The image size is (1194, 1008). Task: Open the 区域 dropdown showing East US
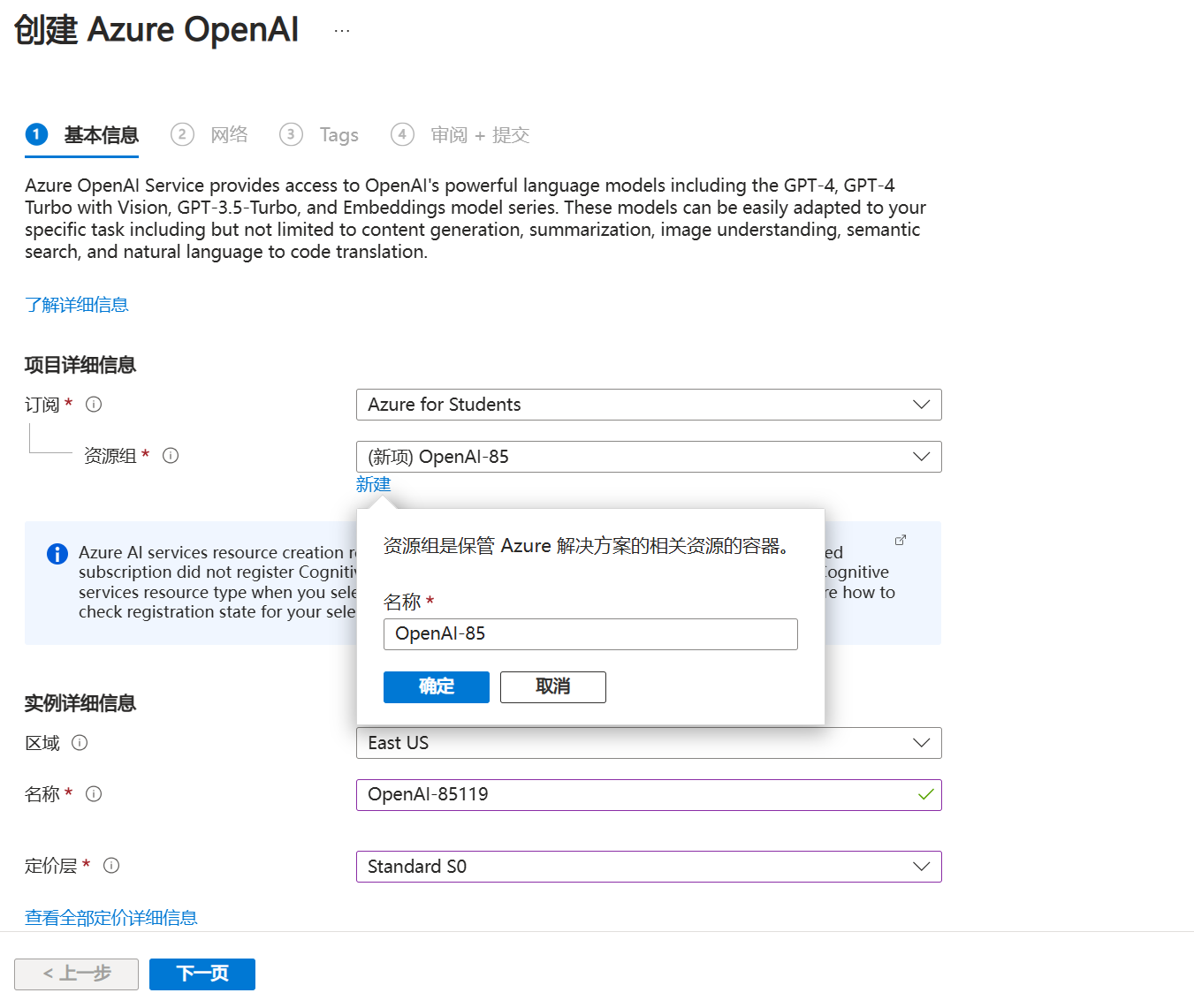coord(649,743)
